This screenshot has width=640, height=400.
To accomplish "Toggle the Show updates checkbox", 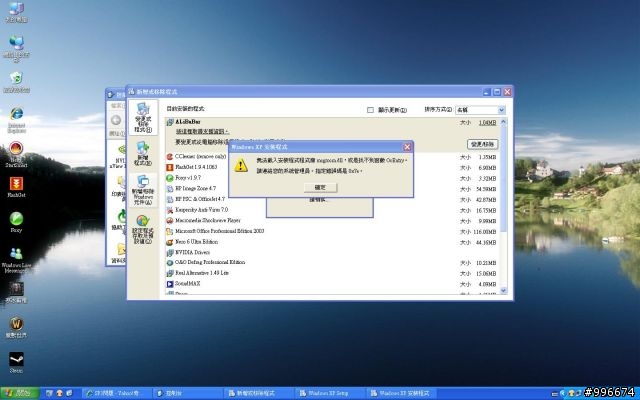I will click(370, 110).
